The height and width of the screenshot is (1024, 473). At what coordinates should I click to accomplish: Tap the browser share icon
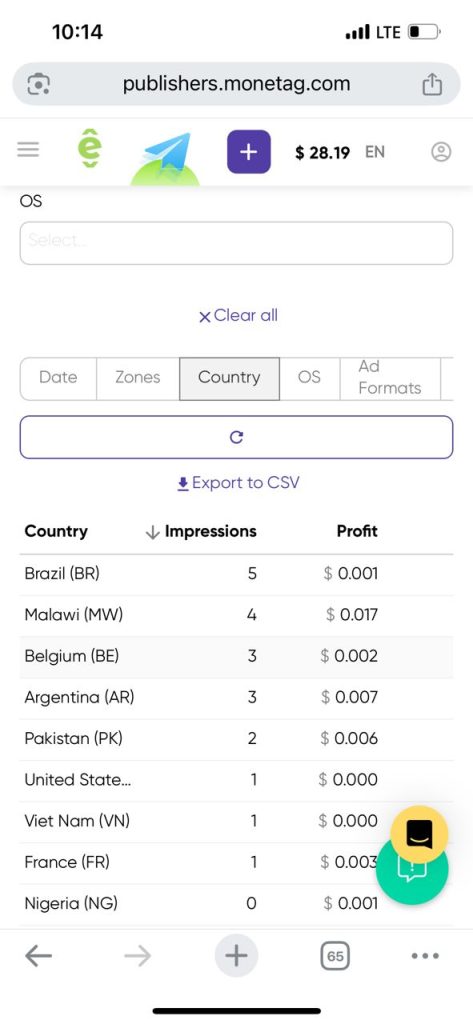tap(432, 84)
